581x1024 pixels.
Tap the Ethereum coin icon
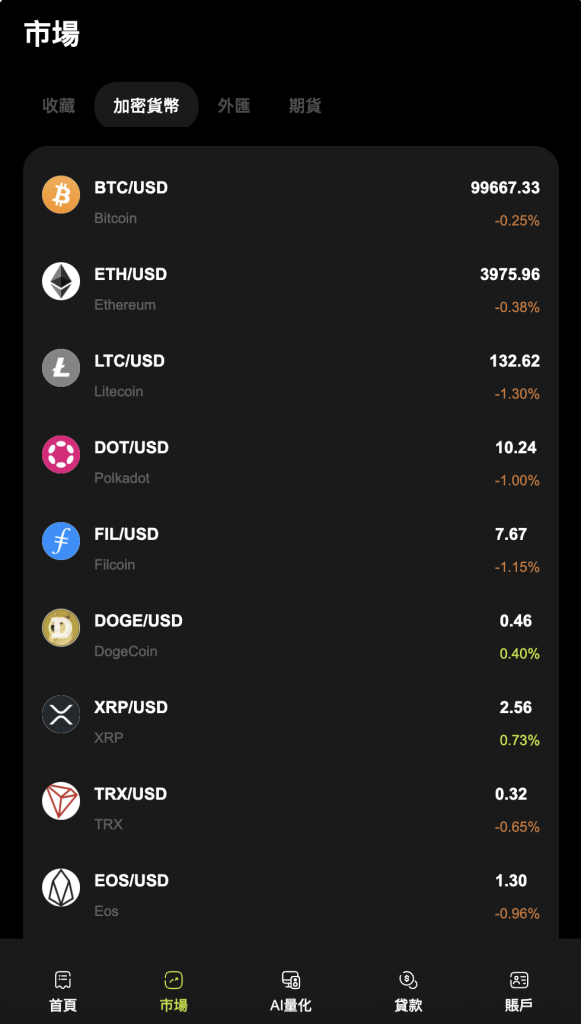pyautogui.click(x=60, y=283)
